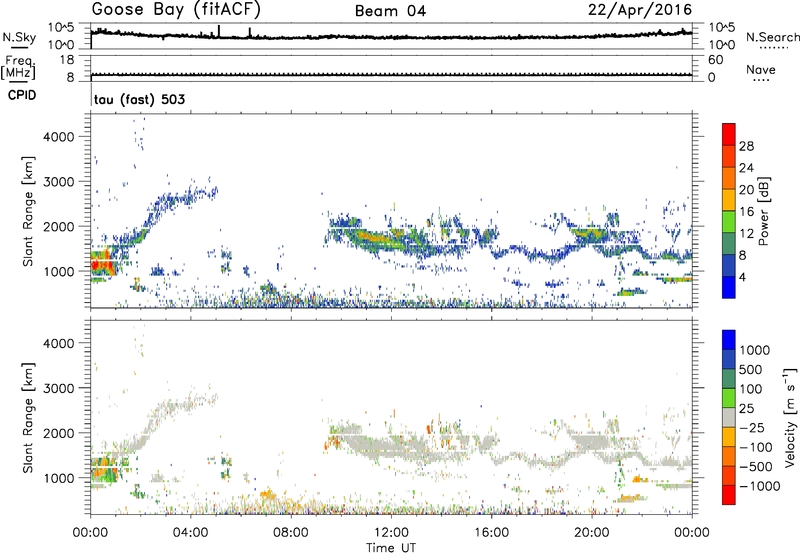Click the 'Beam 04' label
The image size is (800, 554).
[x=390, y=11]
